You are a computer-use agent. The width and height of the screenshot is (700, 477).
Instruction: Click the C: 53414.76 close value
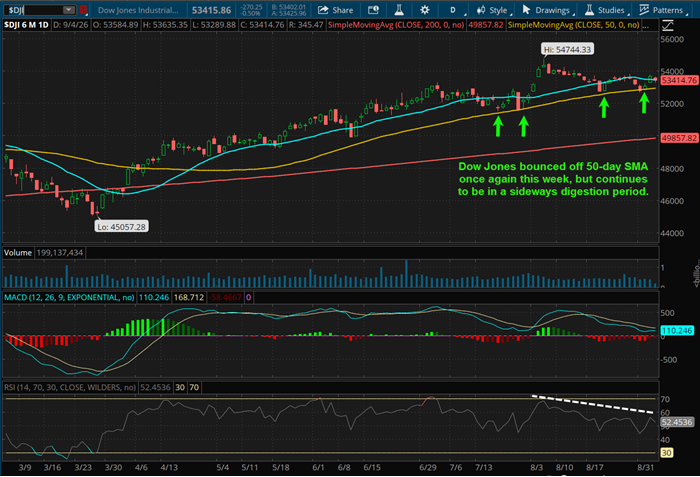tap(262, 25)
